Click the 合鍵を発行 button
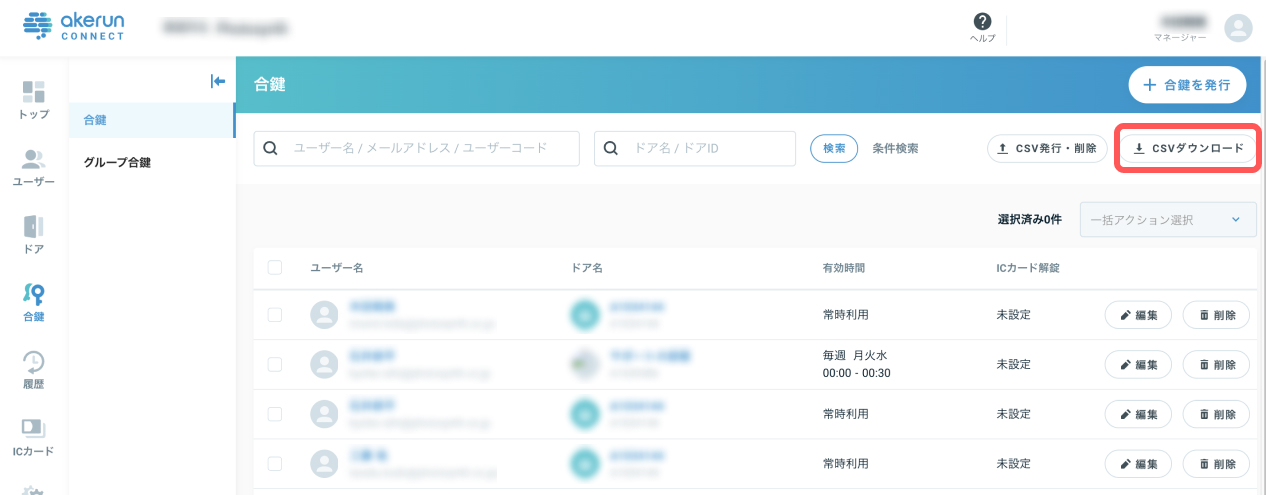This screenshot has width=1266, height=495. click(x=1187, y=85)
